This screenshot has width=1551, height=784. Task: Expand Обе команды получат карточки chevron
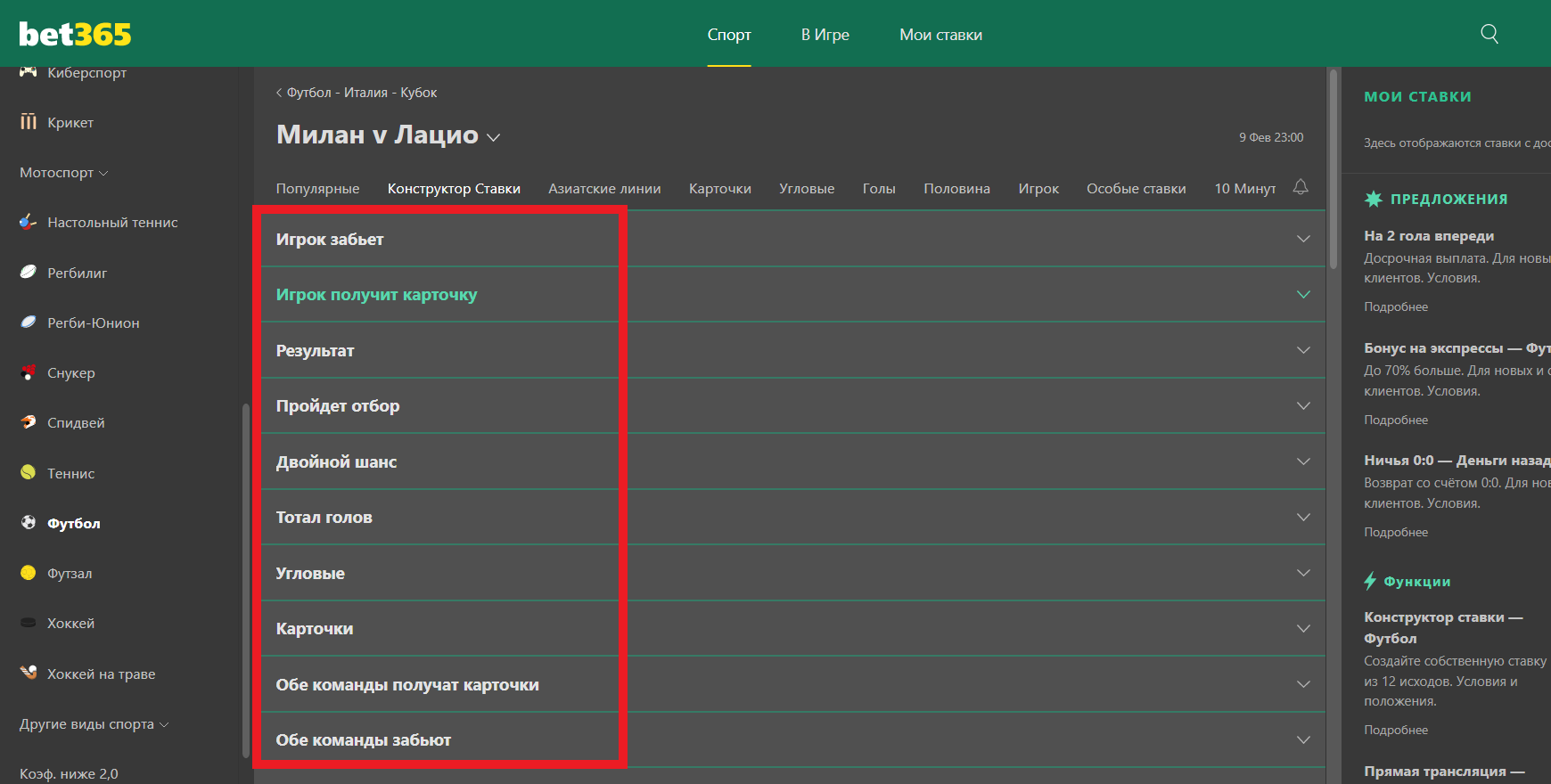[1303, 684]
